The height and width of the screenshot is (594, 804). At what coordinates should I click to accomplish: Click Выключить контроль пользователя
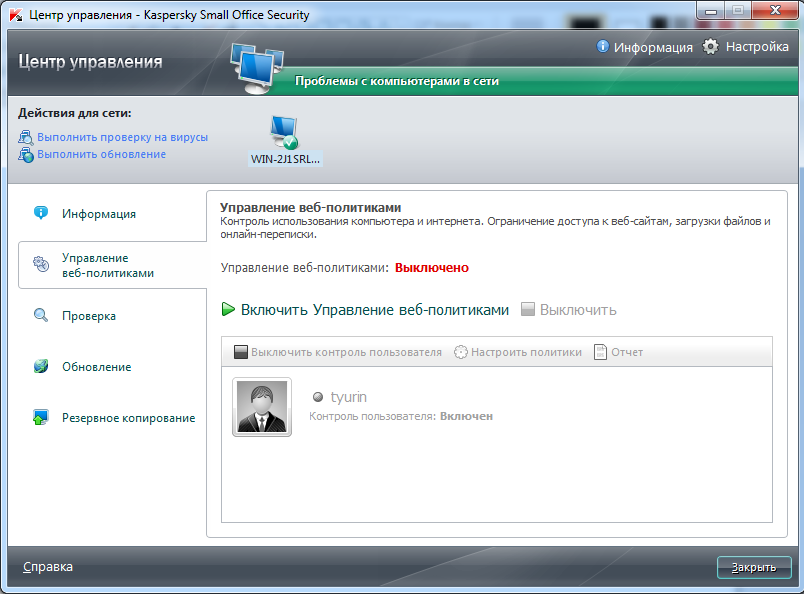(346, 352)
